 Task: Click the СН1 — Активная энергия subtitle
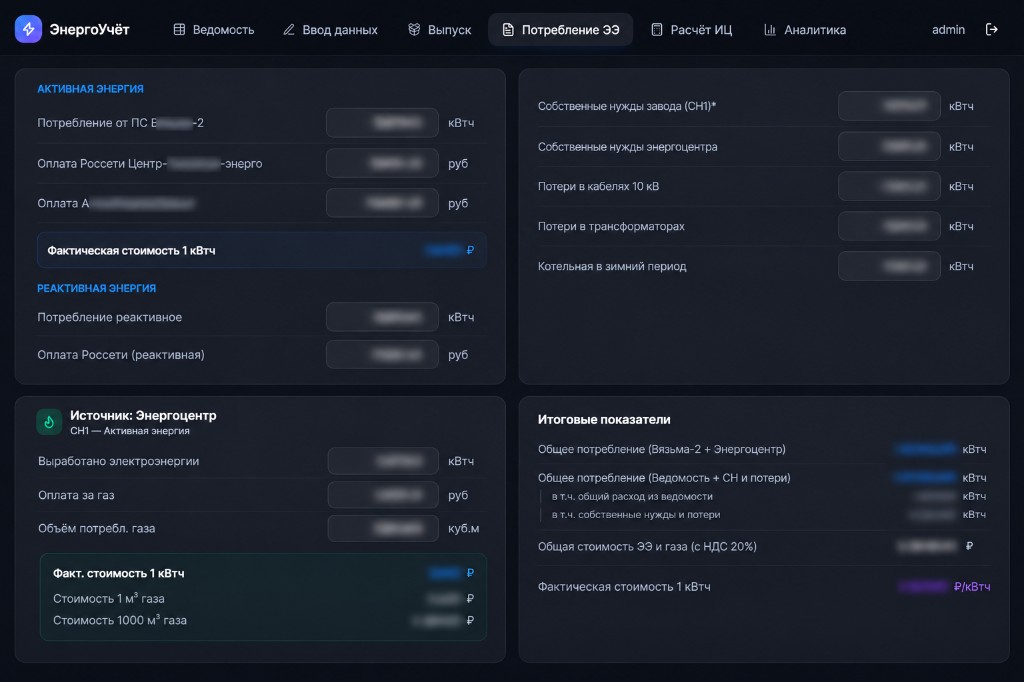130,431
